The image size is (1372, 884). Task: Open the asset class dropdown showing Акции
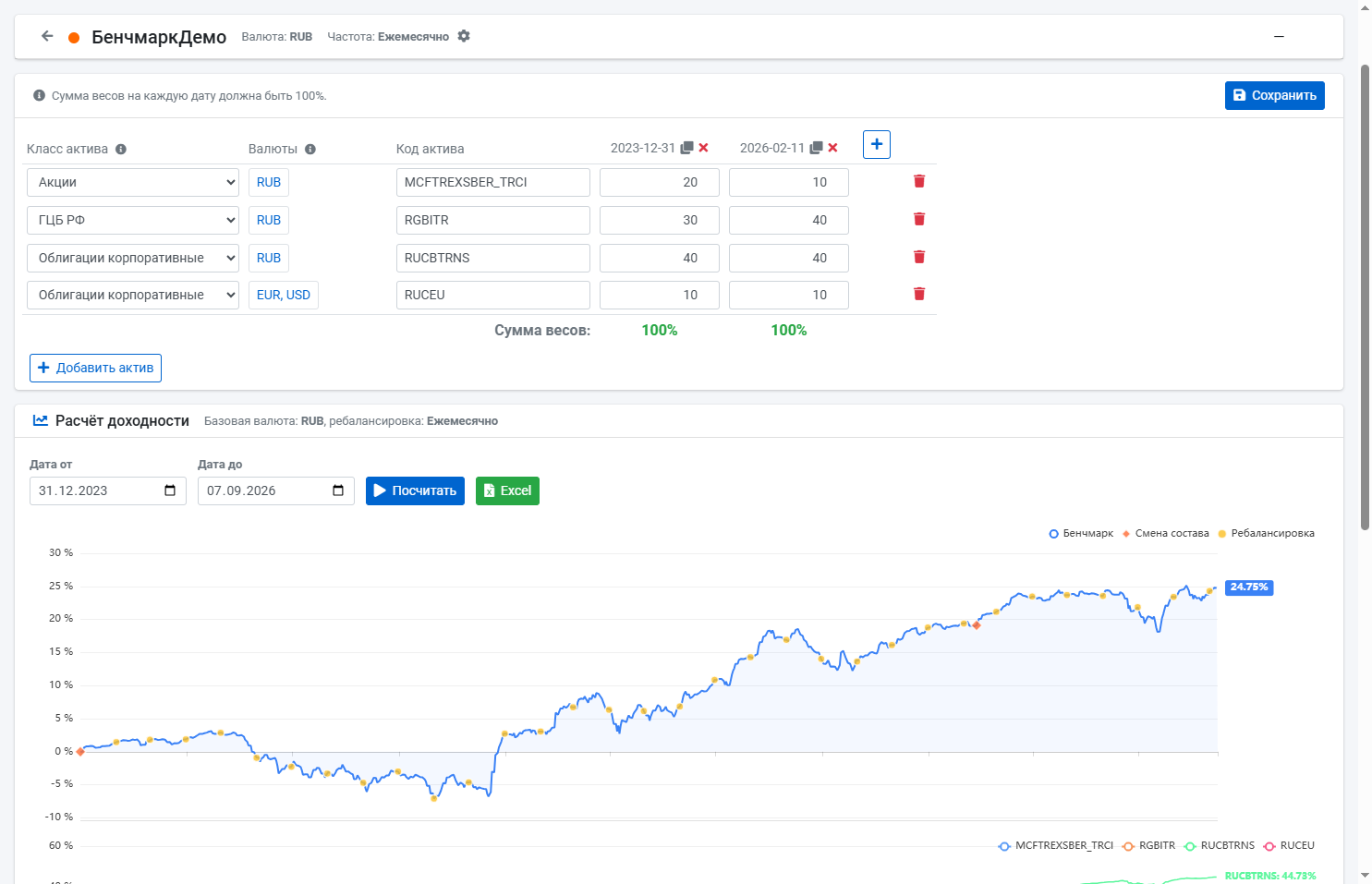click(x=133, y=182)
